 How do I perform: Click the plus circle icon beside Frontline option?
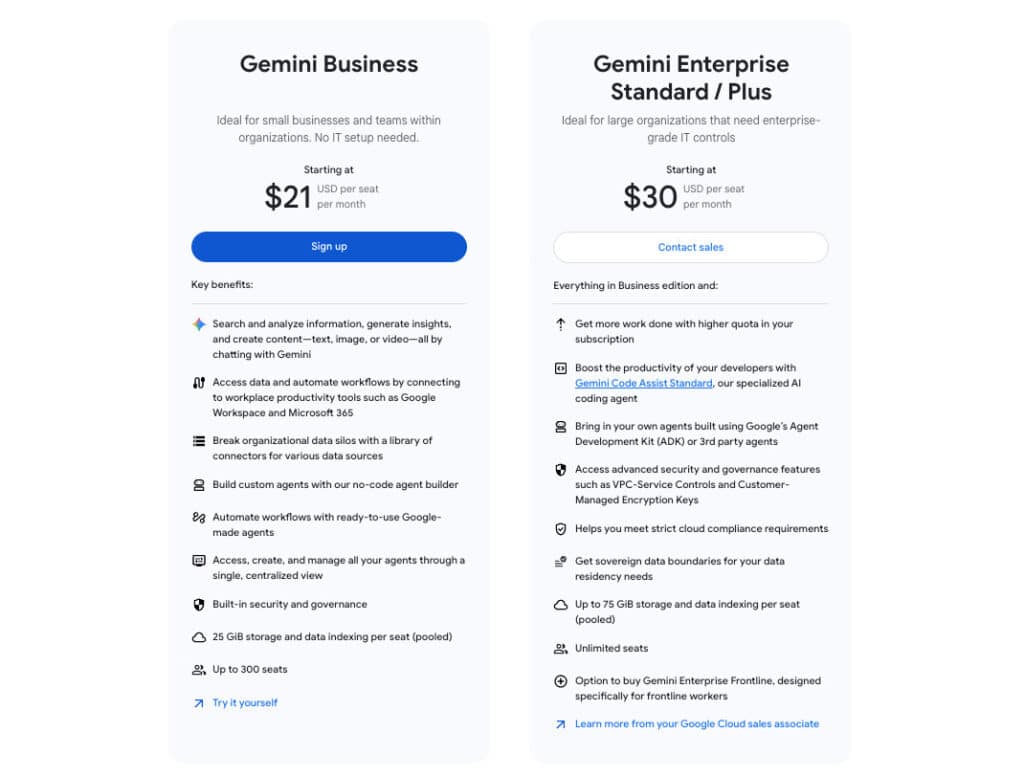pyautogui.click(x=561, y=682)
